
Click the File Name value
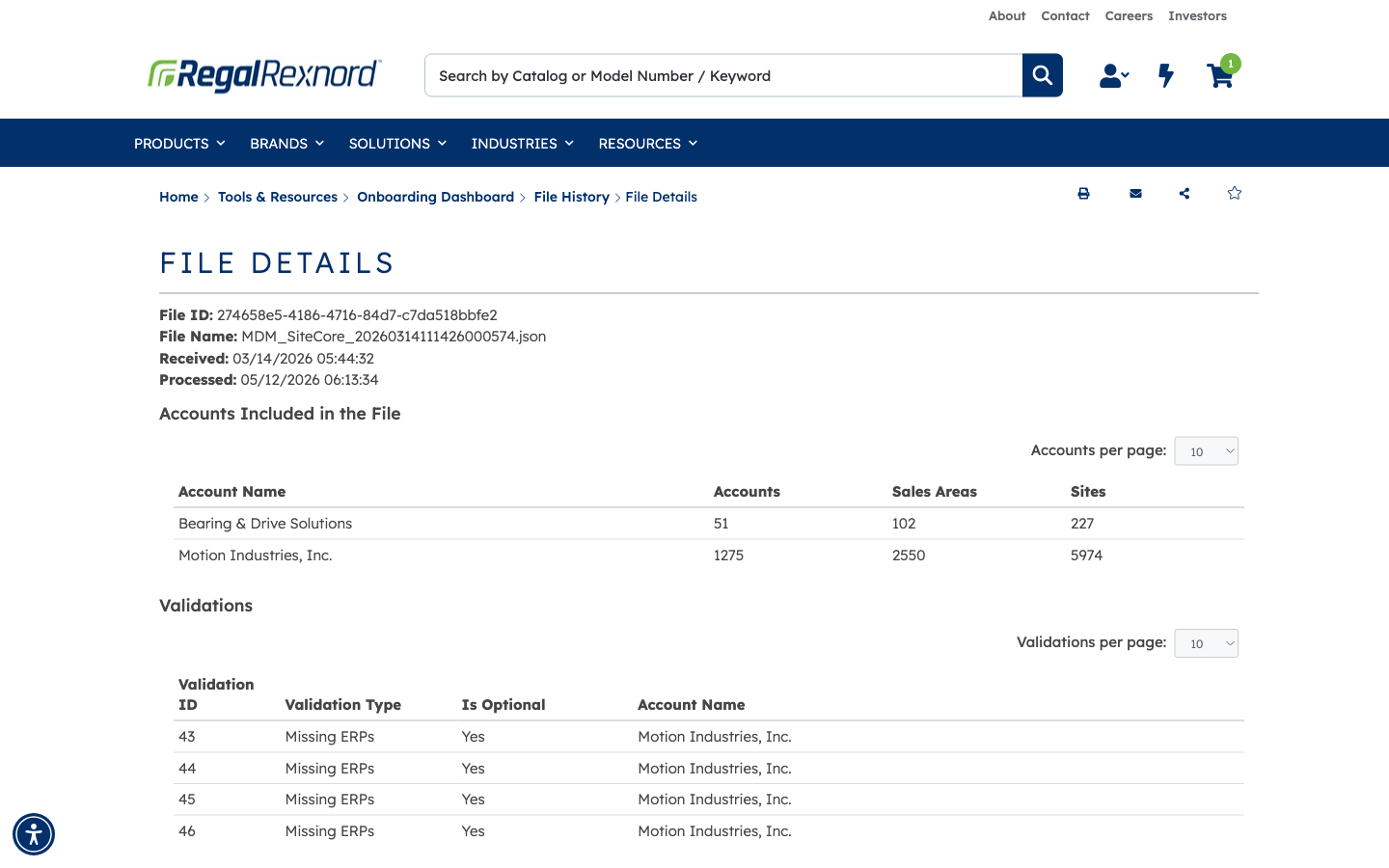pos(394,337)
